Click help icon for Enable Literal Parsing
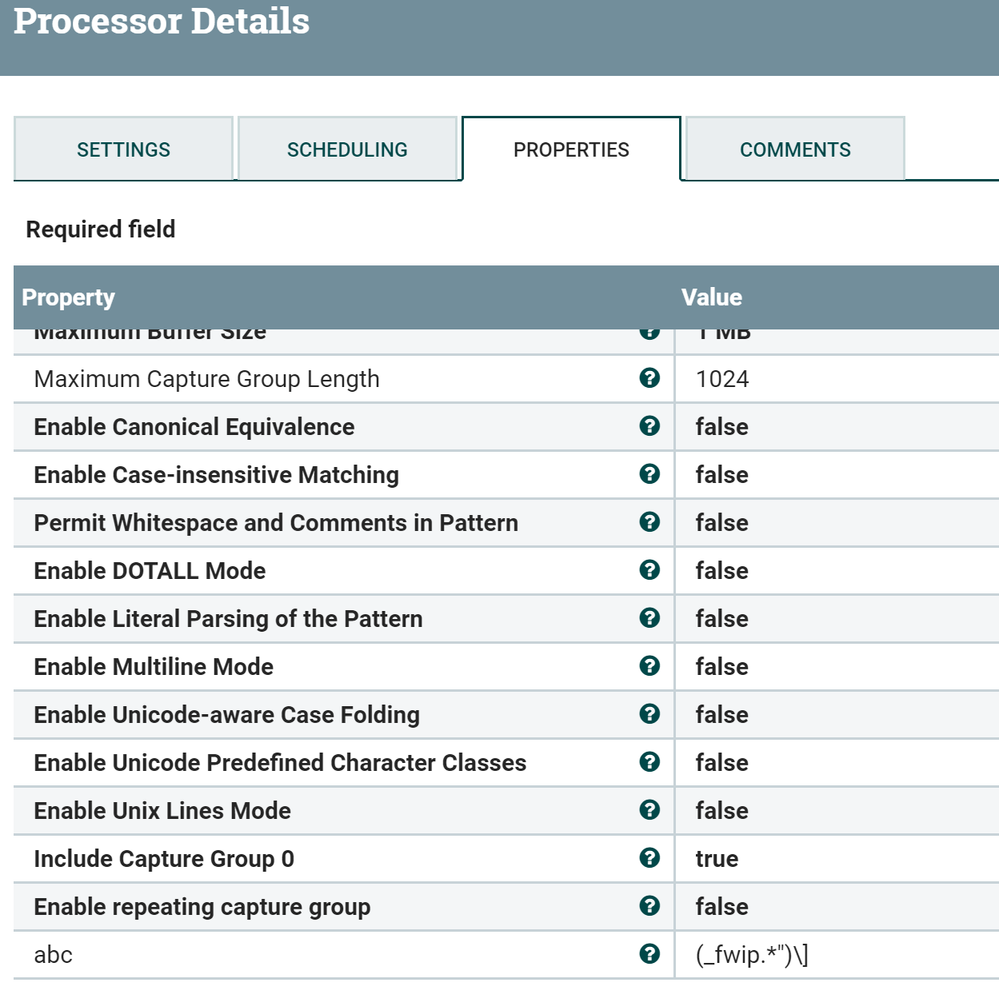The image size is (999, 994). [x=649, y=619]
